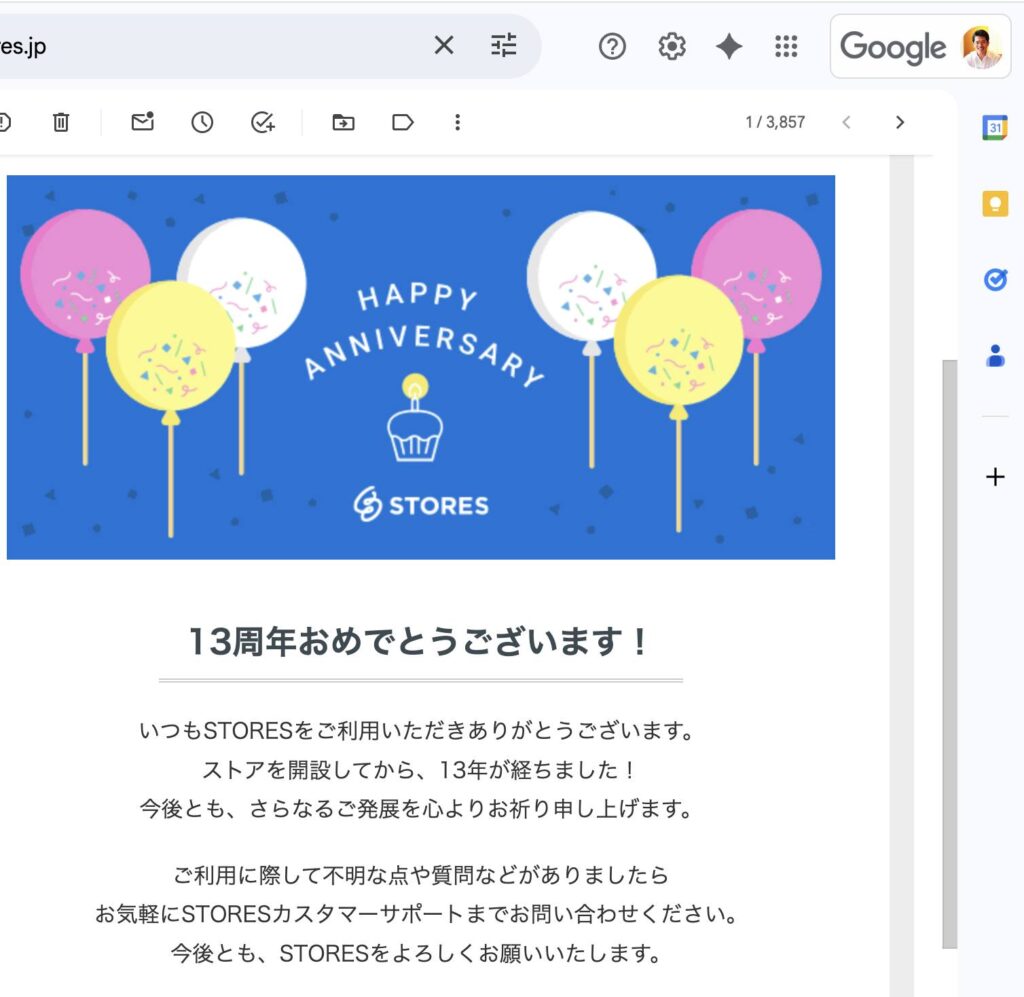Open Google Keep side panel
Viewport: 1024px width, 997px height.
(994, 204)
